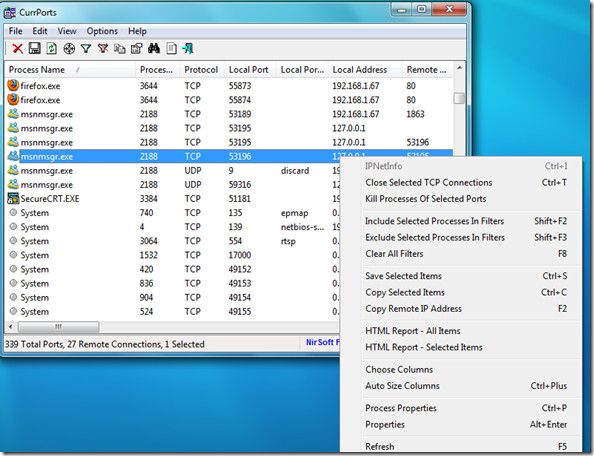Click the vertical scrollbar thumb
This screenshot has height=456, width=594.
click(x=460, y=98)
